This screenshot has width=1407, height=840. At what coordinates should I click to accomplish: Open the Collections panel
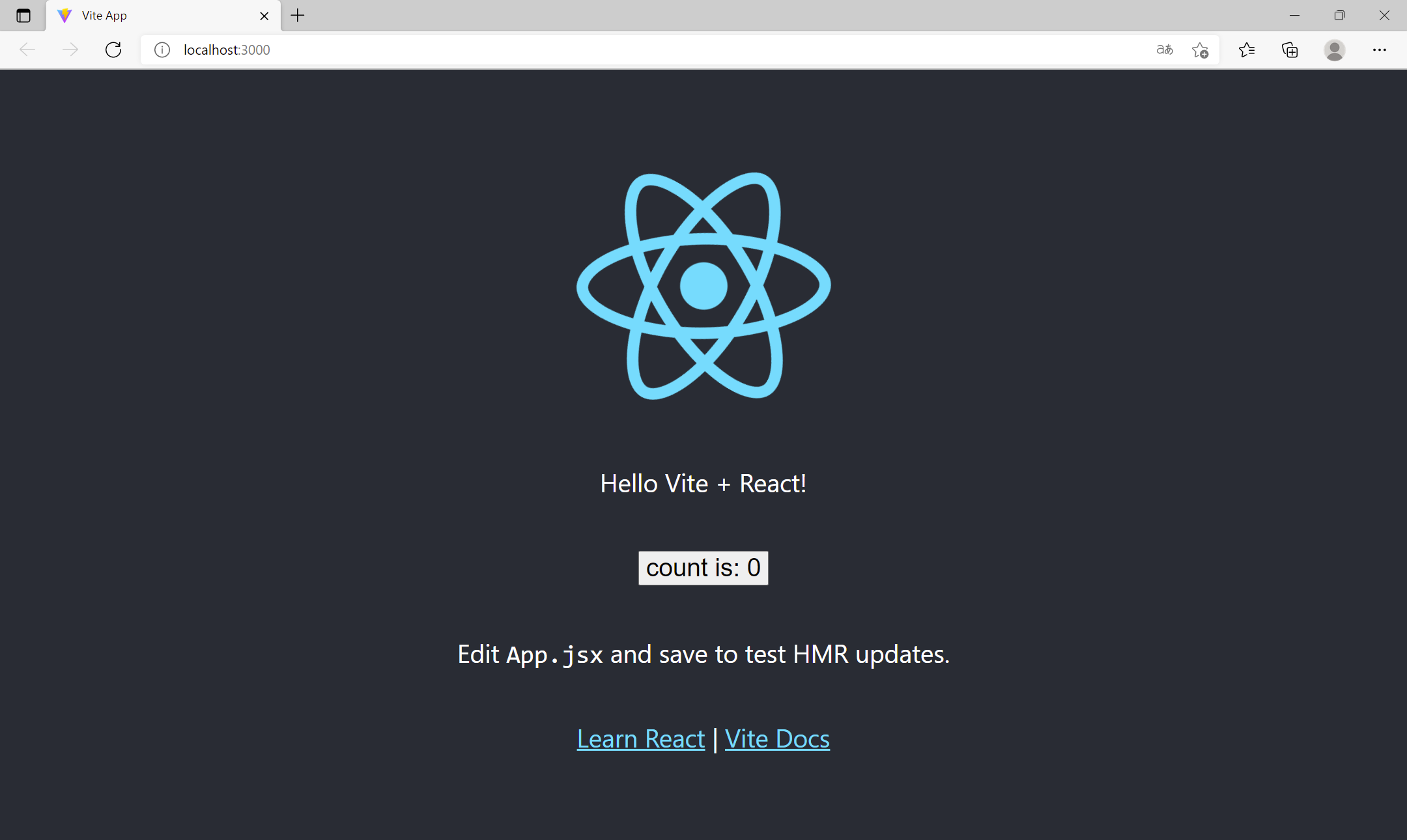[x=1290, y=49]
